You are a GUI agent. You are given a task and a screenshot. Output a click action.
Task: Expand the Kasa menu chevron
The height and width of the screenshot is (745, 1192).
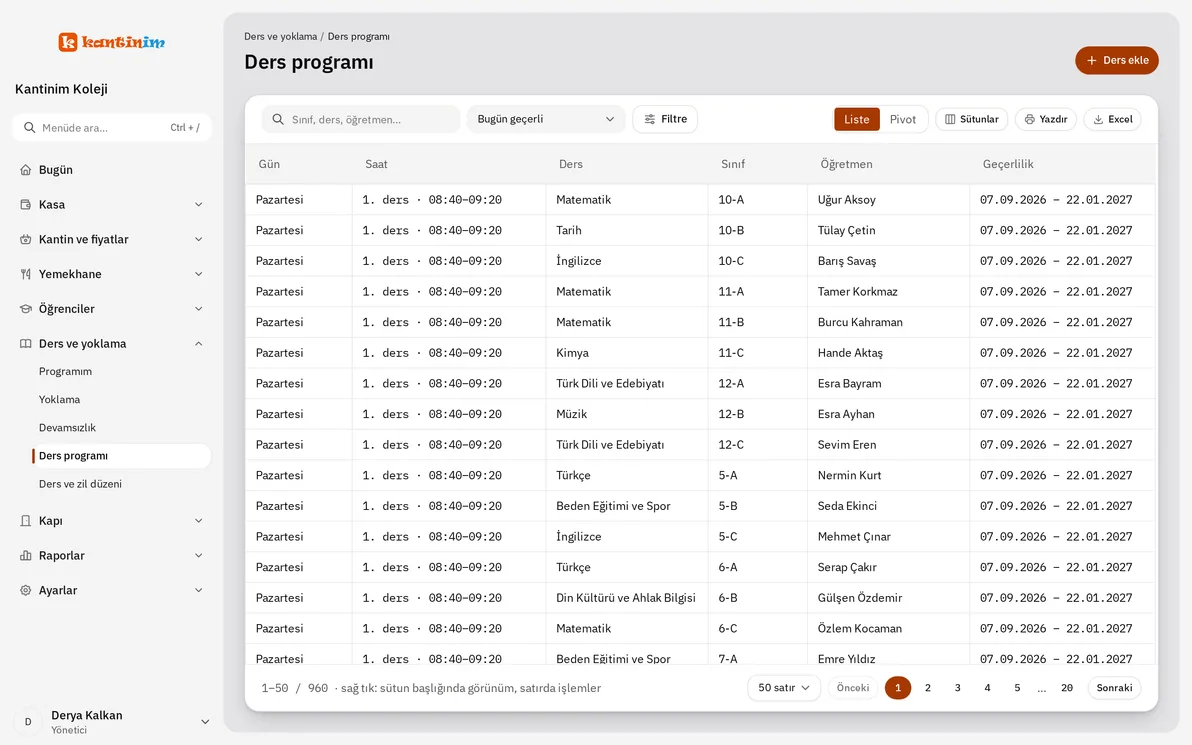point(198,204)
